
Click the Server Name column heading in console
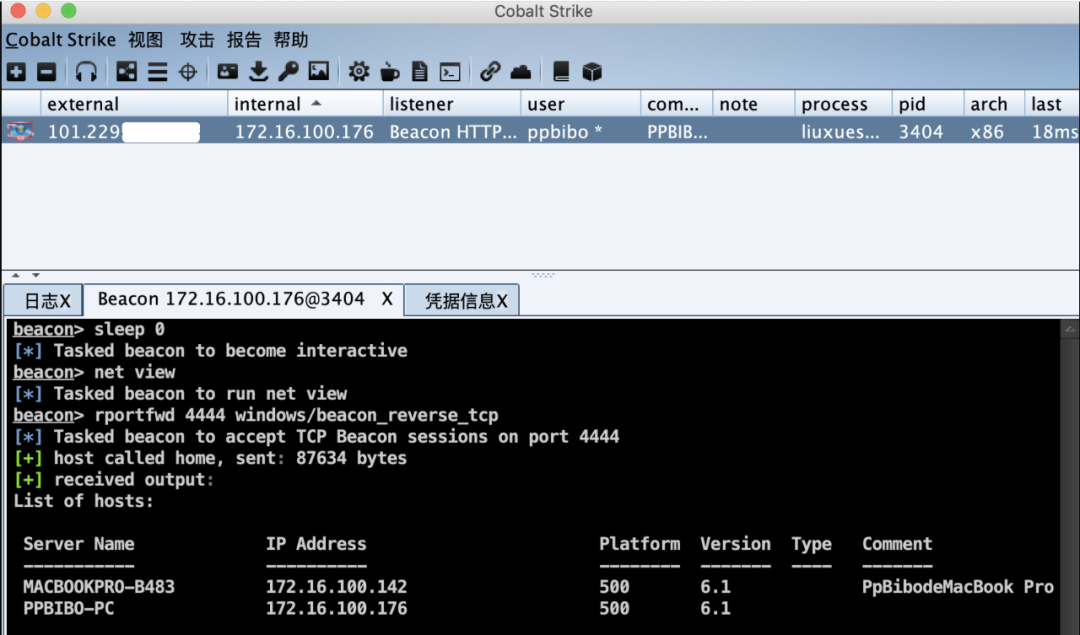coord(79,544)
